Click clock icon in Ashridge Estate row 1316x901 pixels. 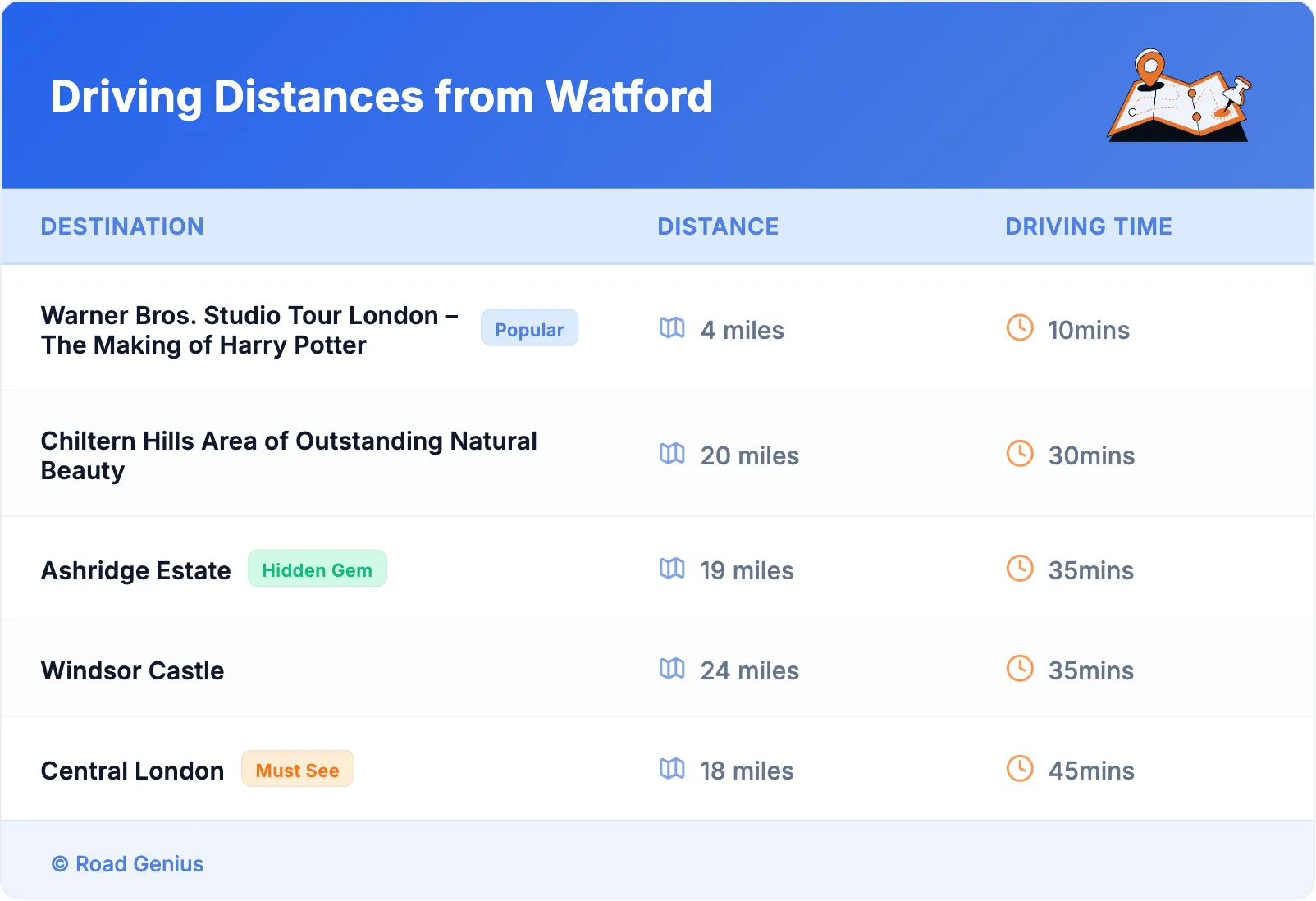coord(1020,568)
